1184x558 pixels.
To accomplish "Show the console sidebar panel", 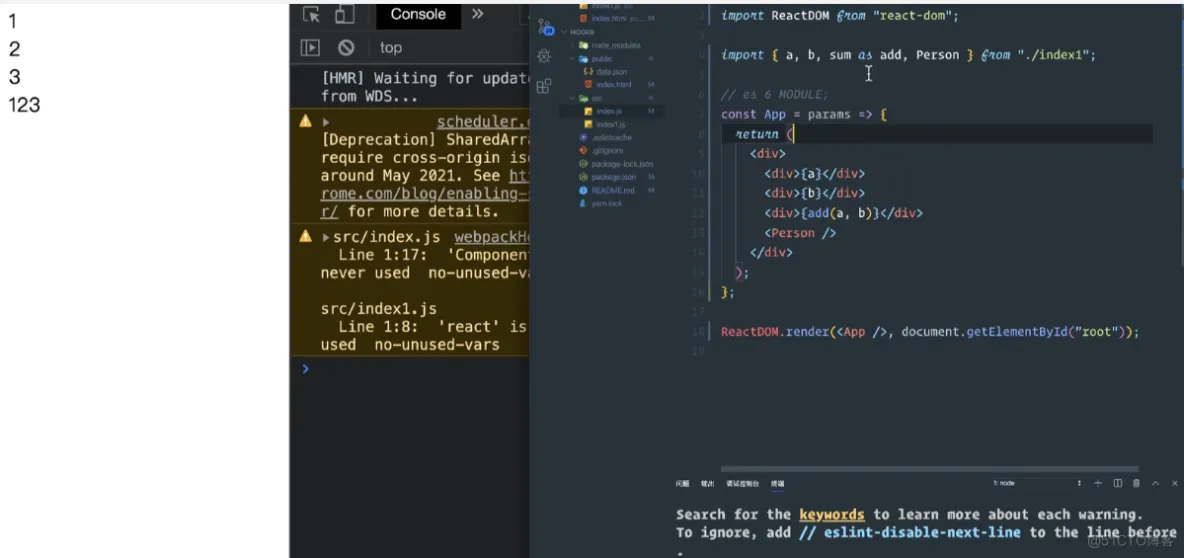I will tap(310, 48).
